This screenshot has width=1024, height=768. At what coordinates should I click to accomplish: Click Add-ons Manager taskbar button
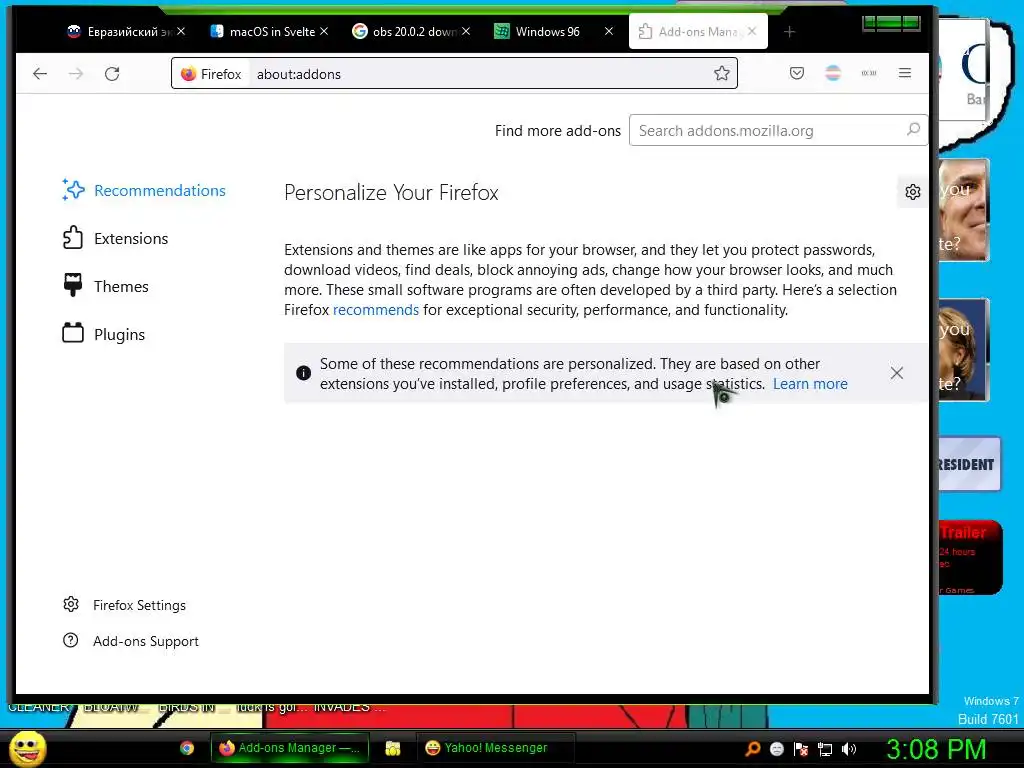(x=290, y=748)
